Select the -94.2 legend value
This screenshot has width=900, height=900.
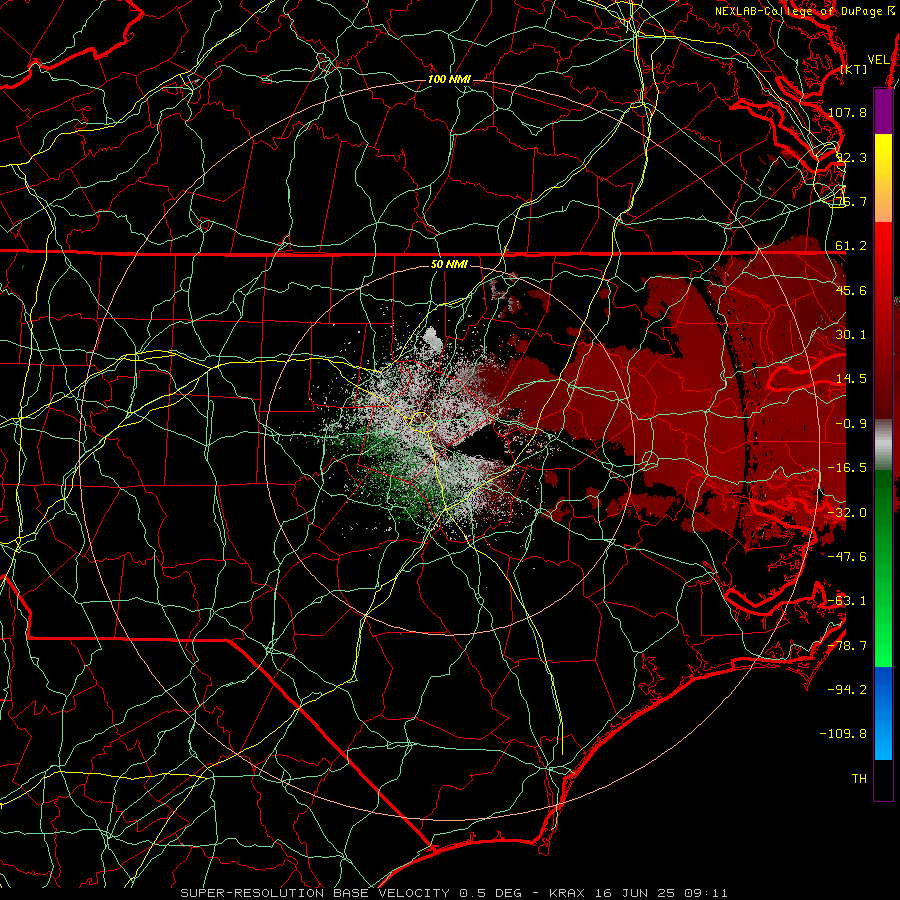847,690
